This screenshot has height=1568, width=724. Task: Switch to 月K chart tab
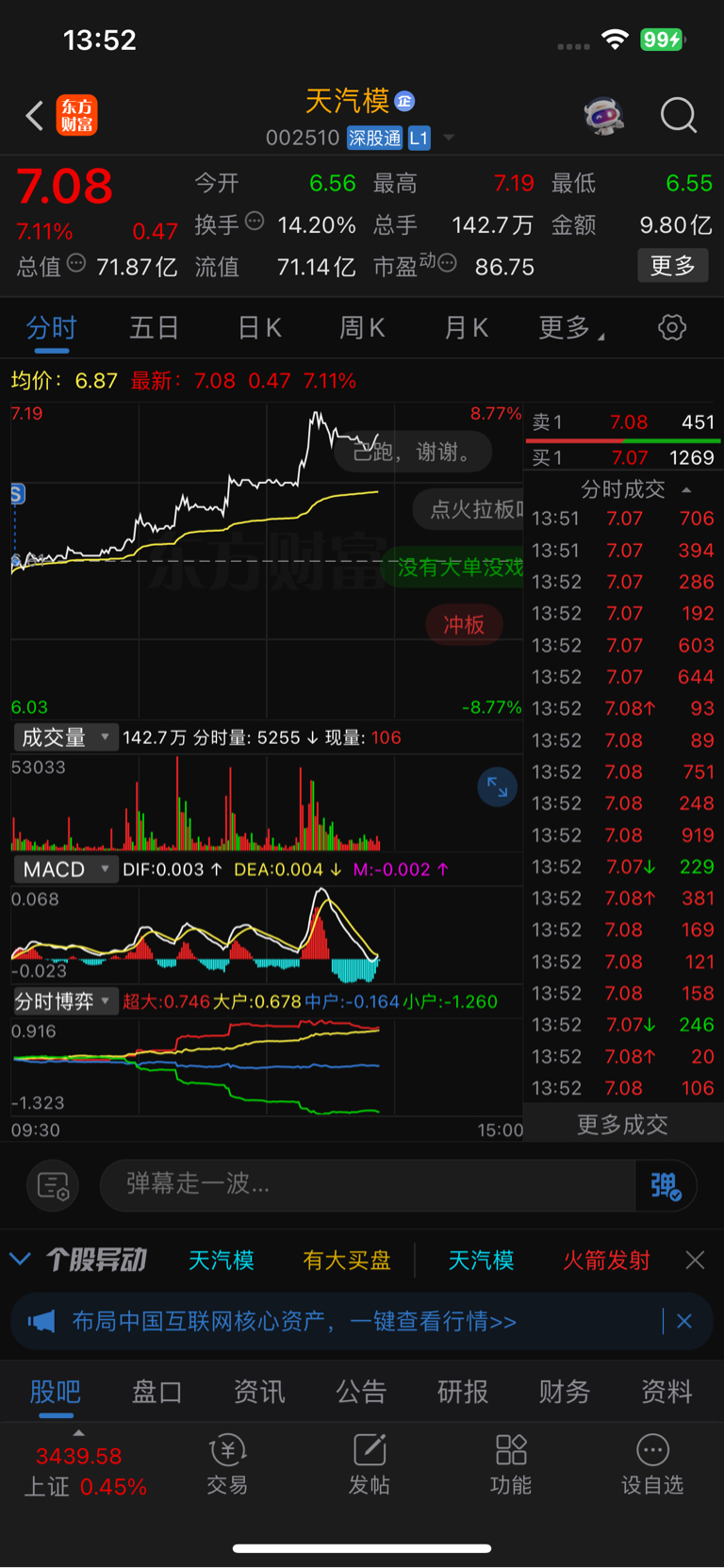tap(466, 328)
